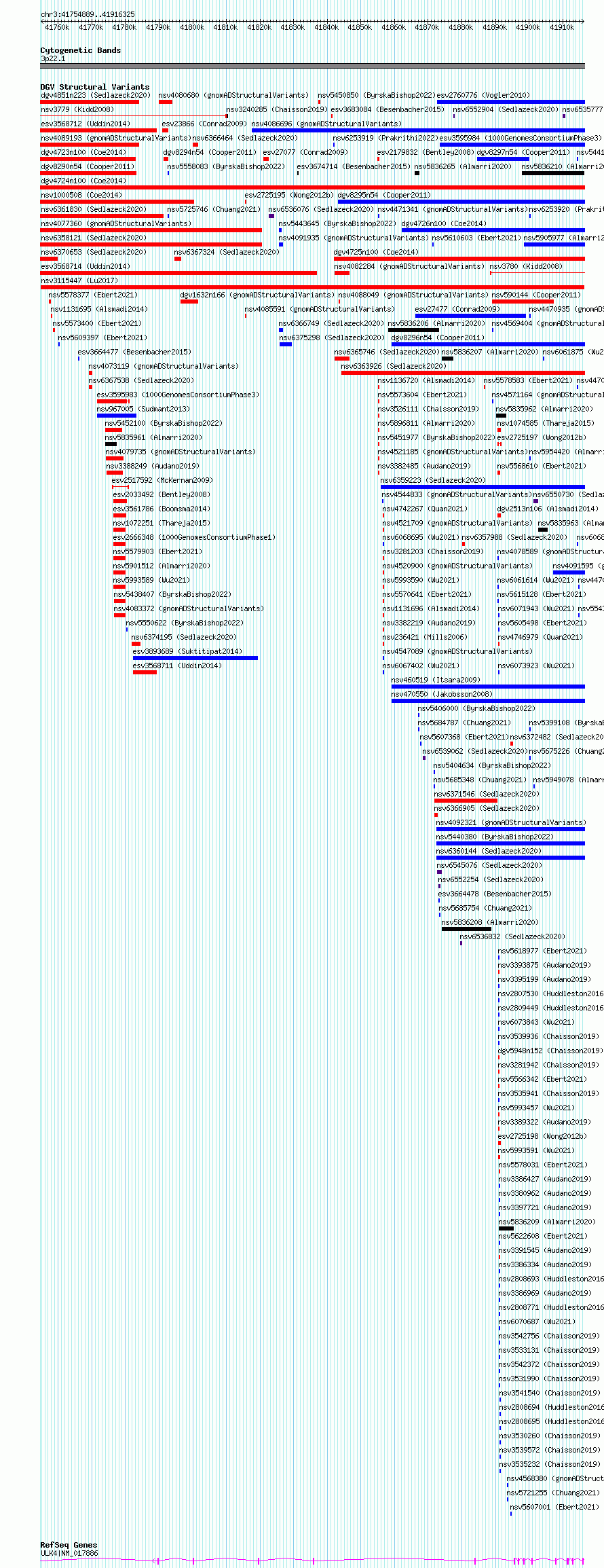The width and height of the screenshot is (604, 1568).
Task: Click nsv6367324 (Sedlazeck2020) label
Action: click(227, 252)
